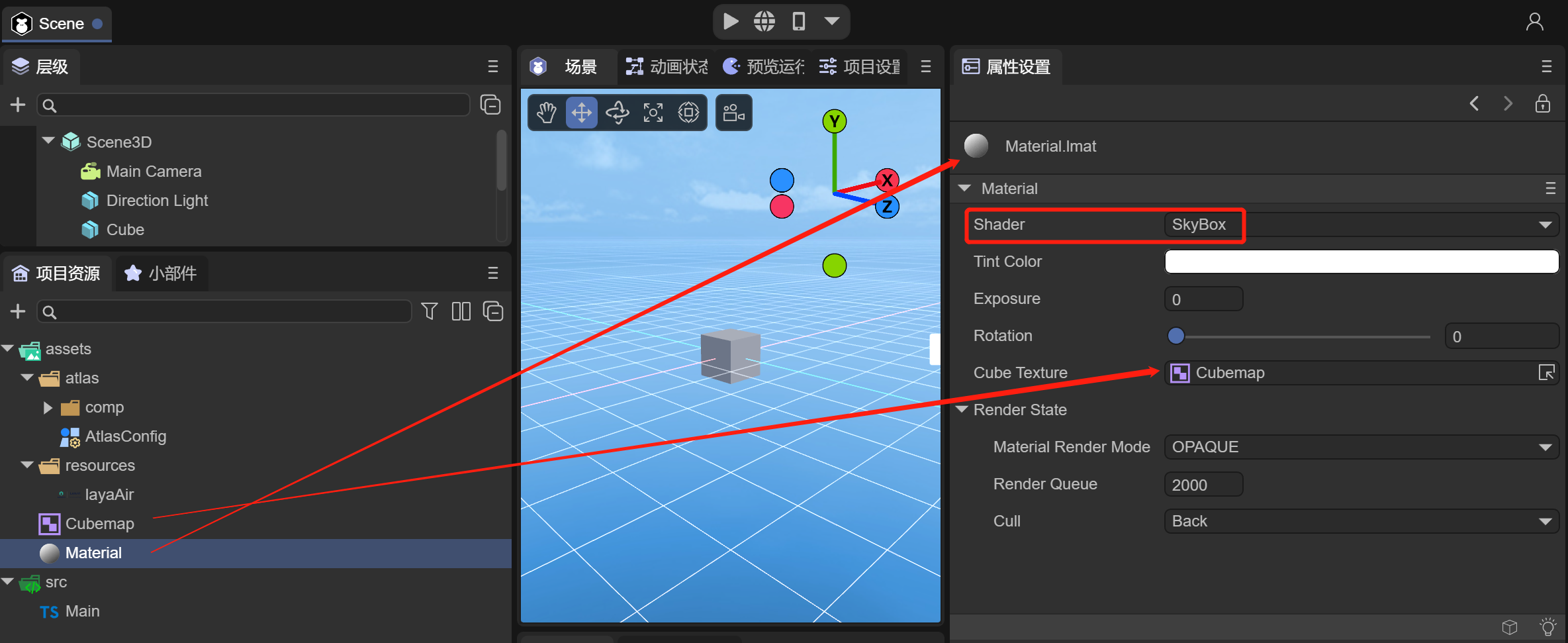Select the rotate tool in scene toolbar
The height and width of the screenshot is (643, 1568).
pyautogui.click(x=618, y=113)
